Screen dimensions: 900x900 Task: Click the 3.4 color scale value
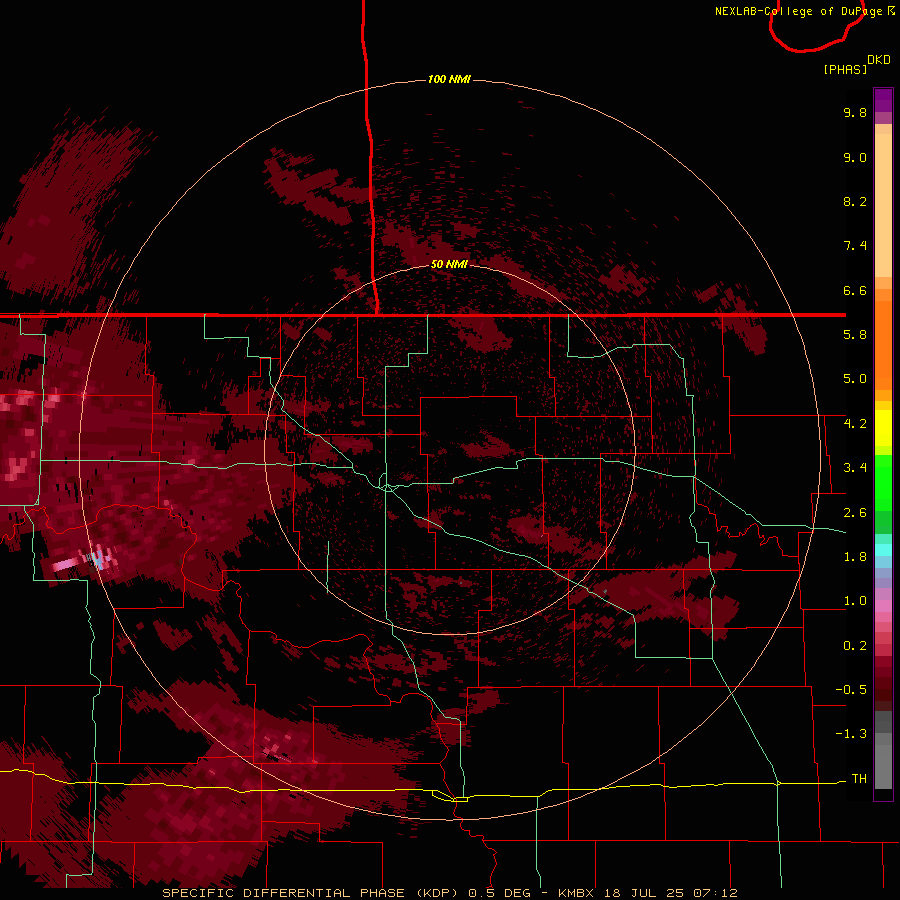(x=855, y=468)
